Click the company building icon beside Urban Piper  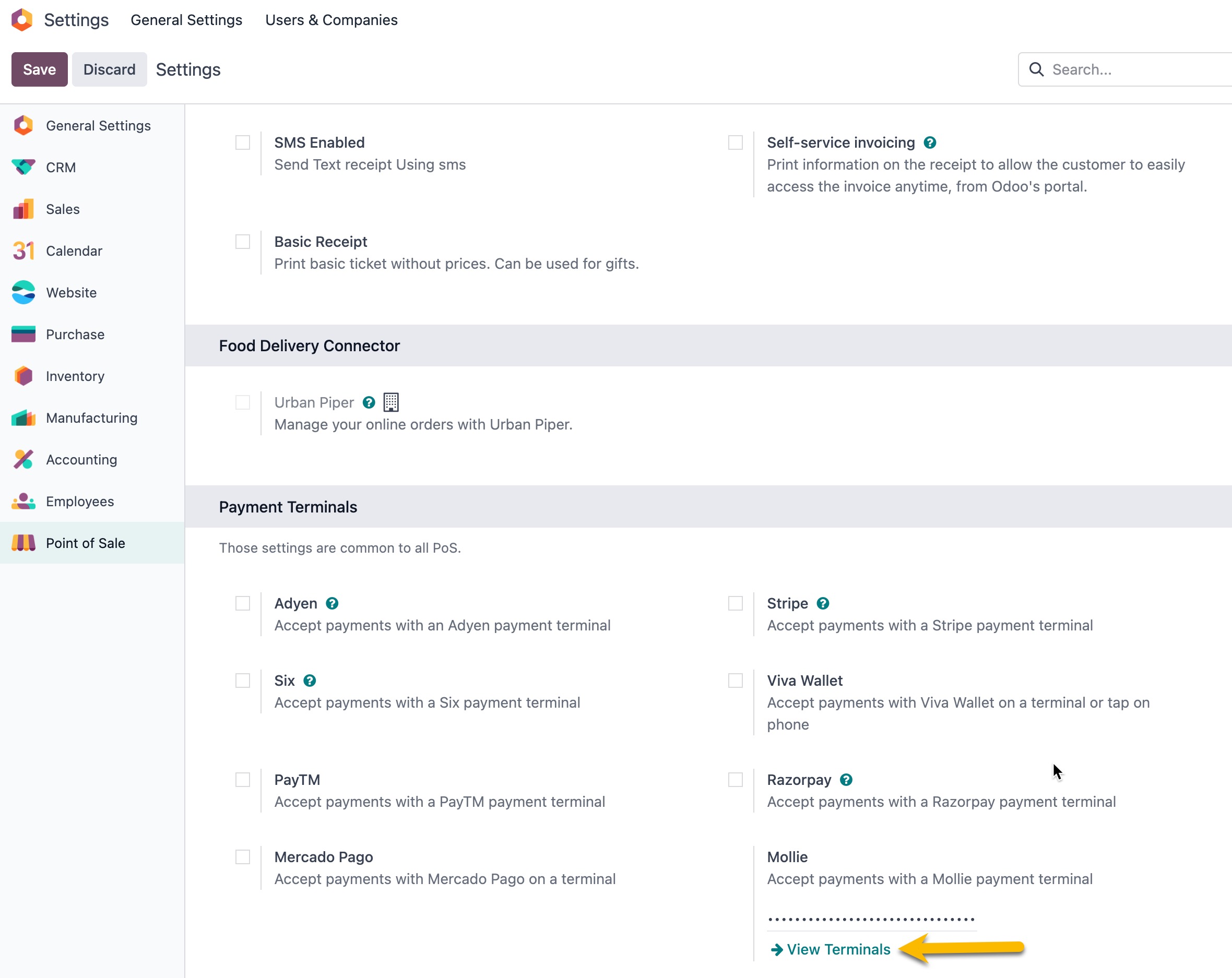[391, 402]
